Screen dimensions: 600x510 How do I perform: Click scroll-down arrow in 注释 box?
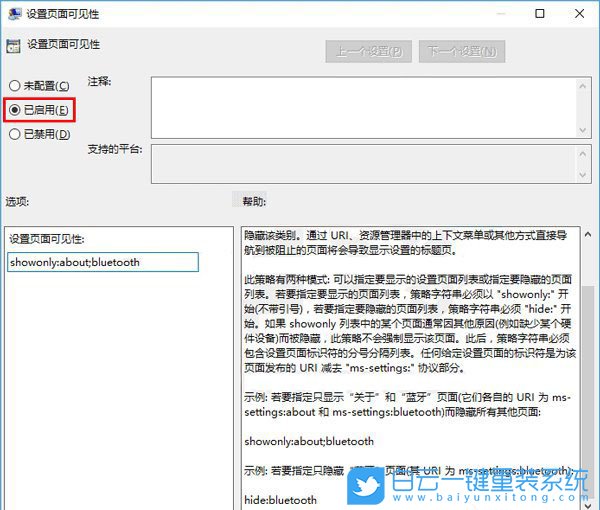tap(582, 130)
